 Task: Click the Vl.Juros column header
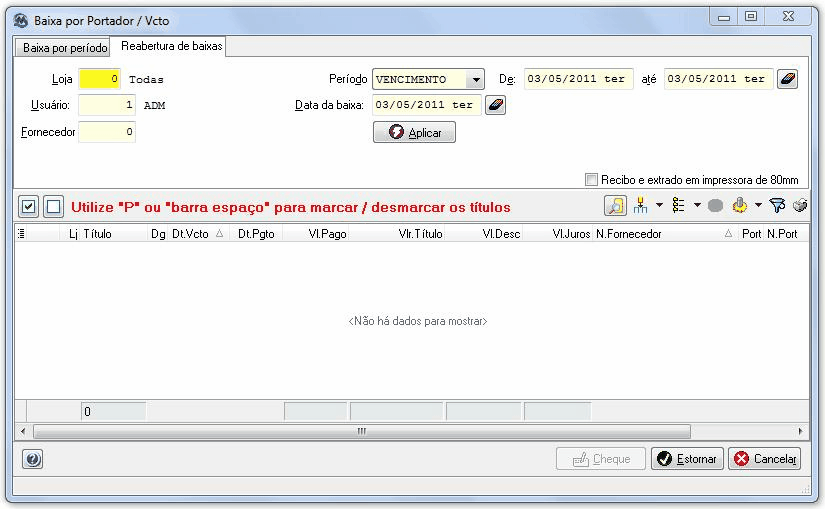pyautogui.click(x=558, y=234)
